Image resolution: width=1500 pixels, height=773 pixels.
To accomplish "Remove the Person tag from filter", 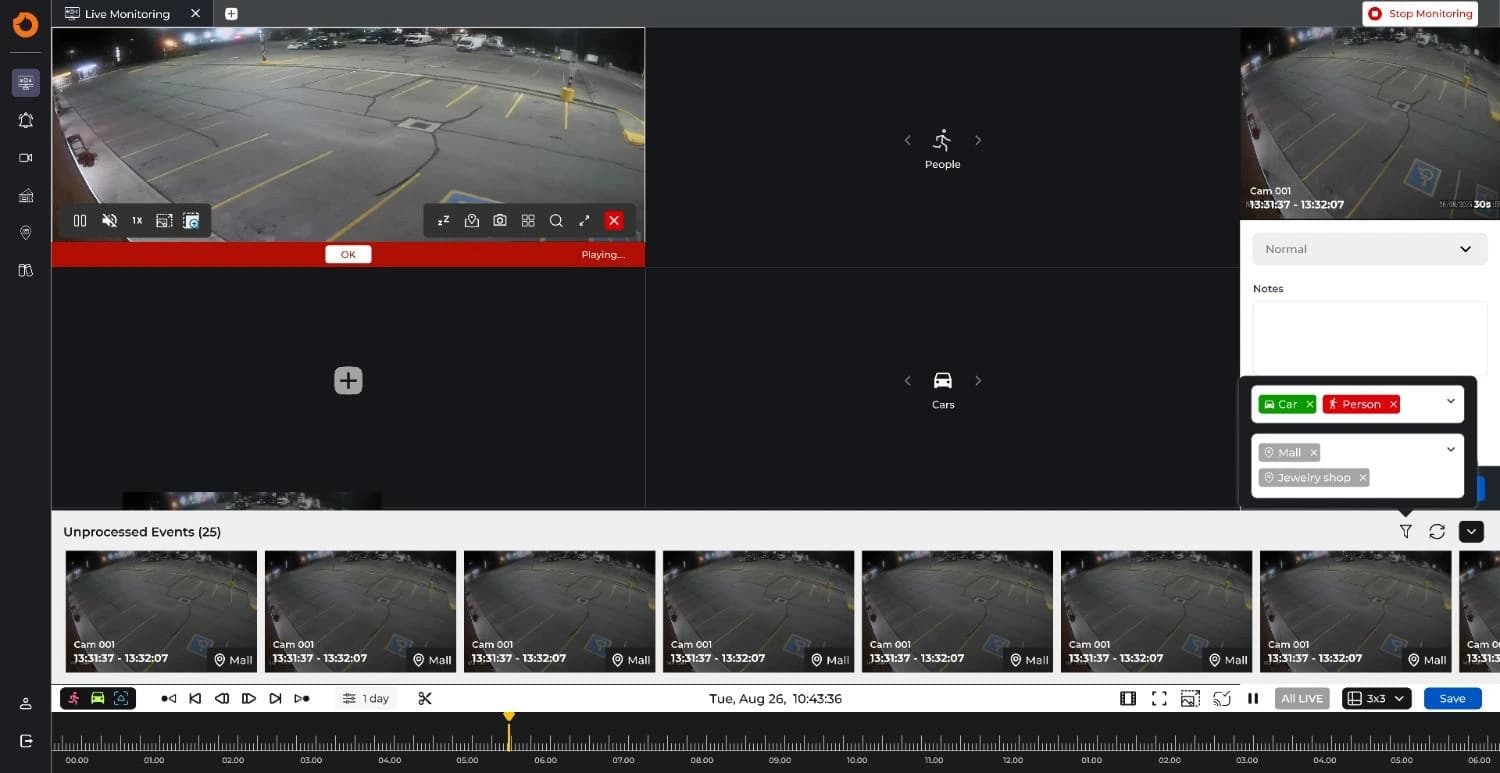I will (x=1393, y=405).
